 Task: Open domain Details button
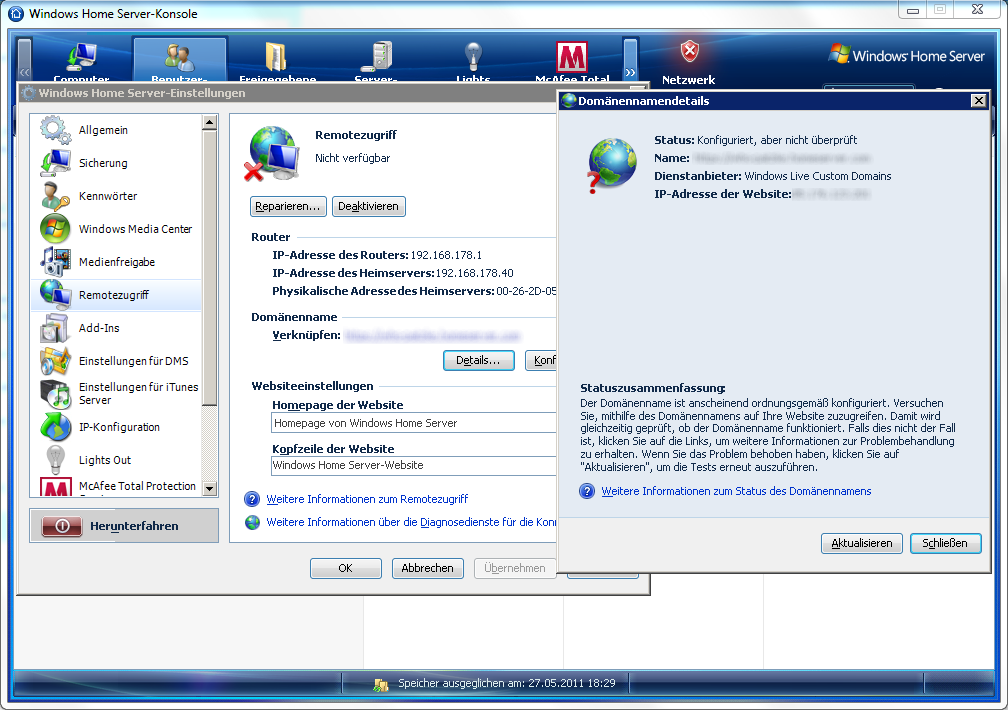(x=478, y=360)
